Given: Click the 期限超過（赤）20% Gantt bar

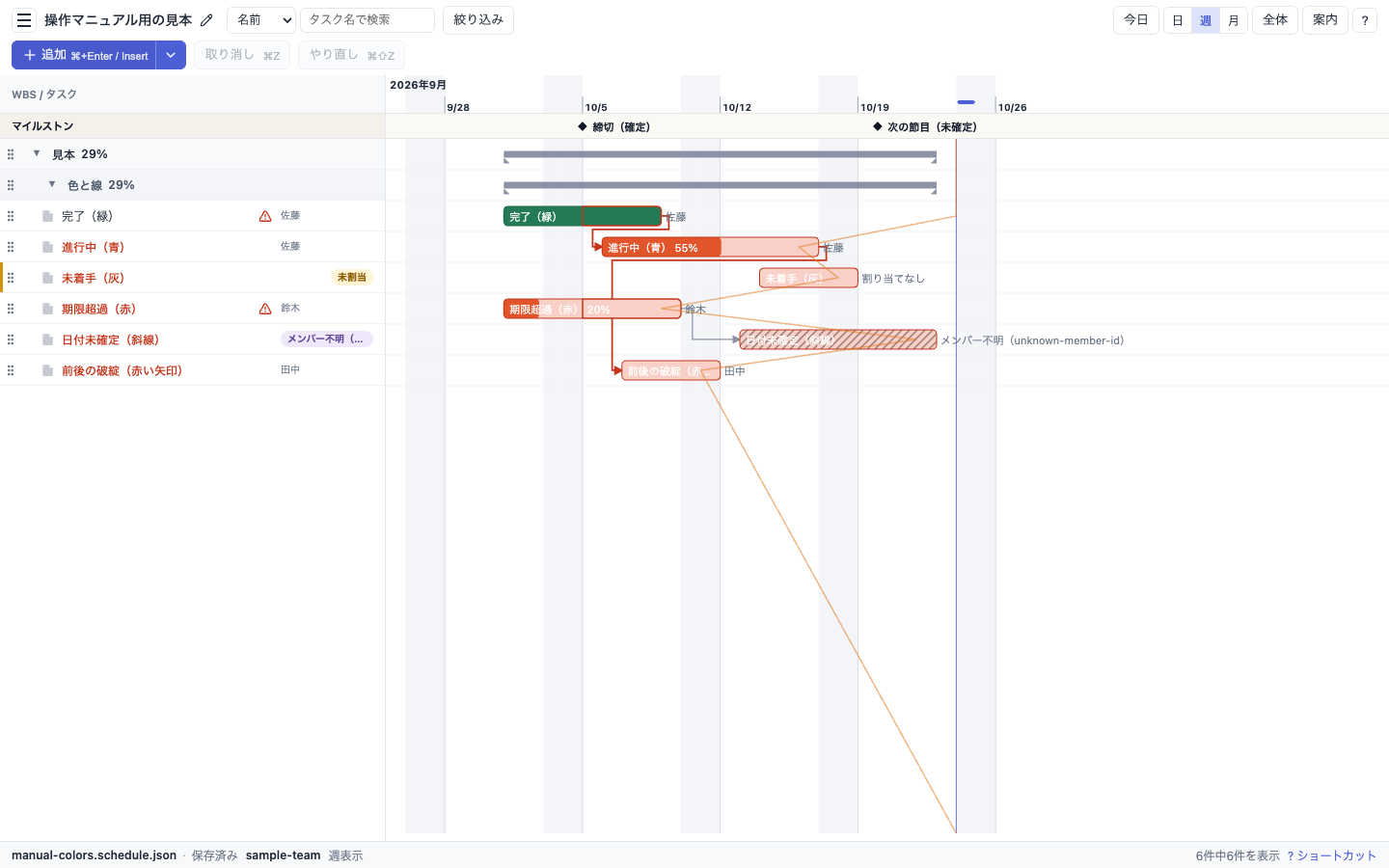Looking at the screenshot, I should (x=592, y=309).
